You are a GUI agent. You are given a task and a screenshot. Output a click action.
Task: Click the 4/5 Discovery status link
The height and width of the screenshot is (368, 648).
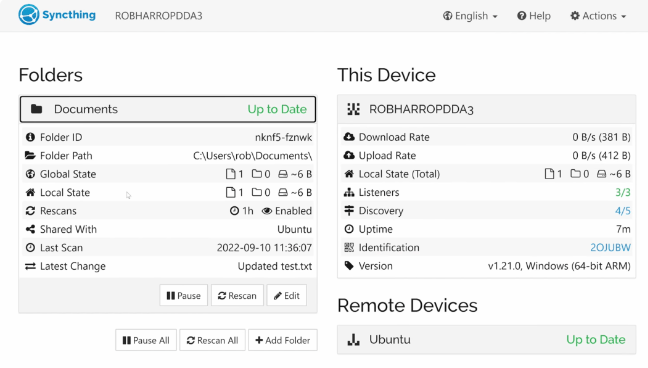coord(623,211)
